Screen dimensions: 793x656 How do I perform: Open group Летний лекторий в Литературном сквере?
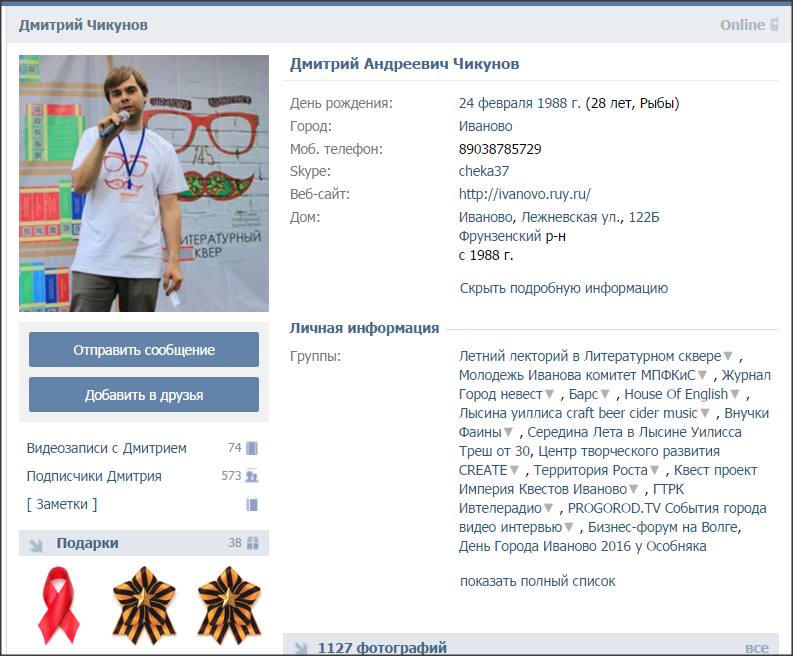[590, 356]
